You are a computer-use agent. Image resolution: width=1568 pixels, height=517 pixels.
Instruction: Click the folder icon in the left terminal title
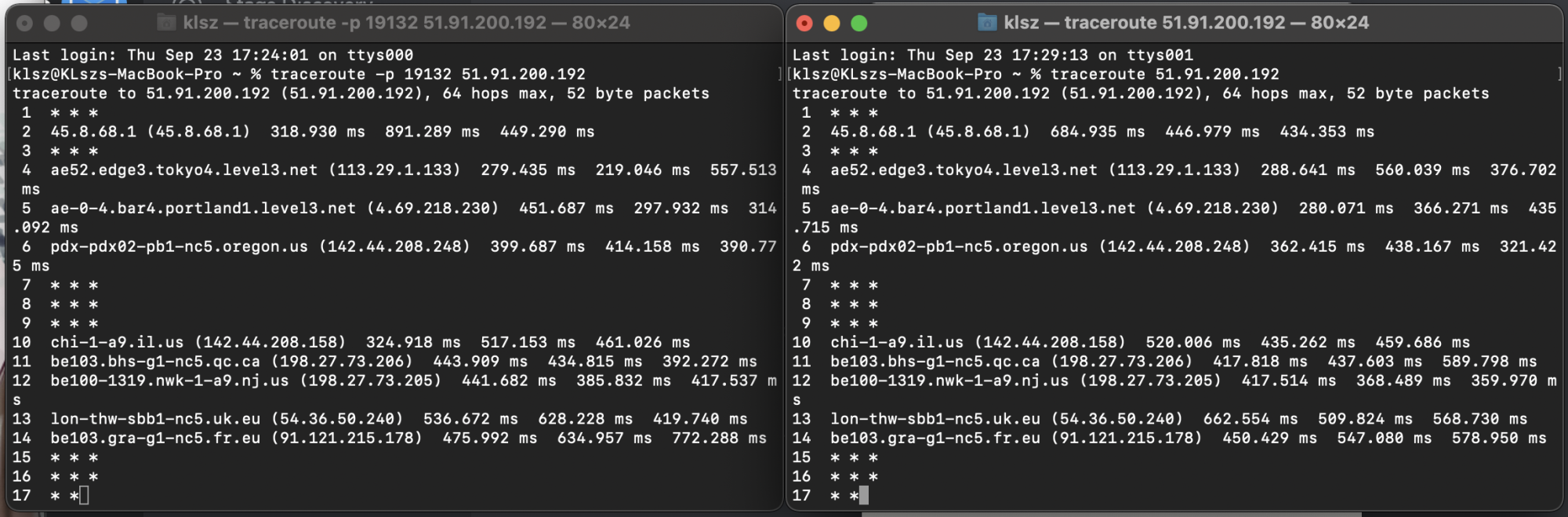166,23
